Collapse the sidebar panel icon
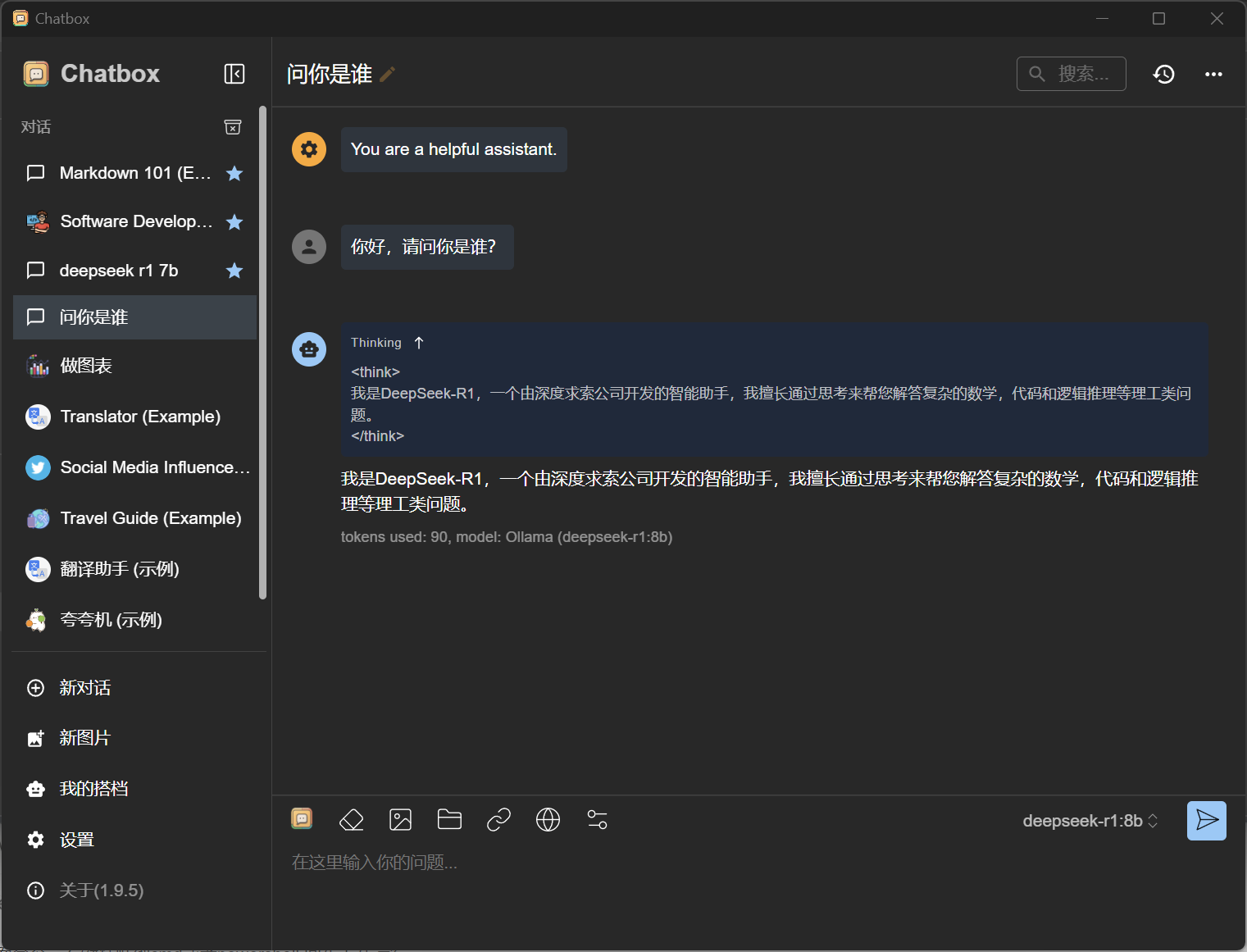 (x=234, y=74)
